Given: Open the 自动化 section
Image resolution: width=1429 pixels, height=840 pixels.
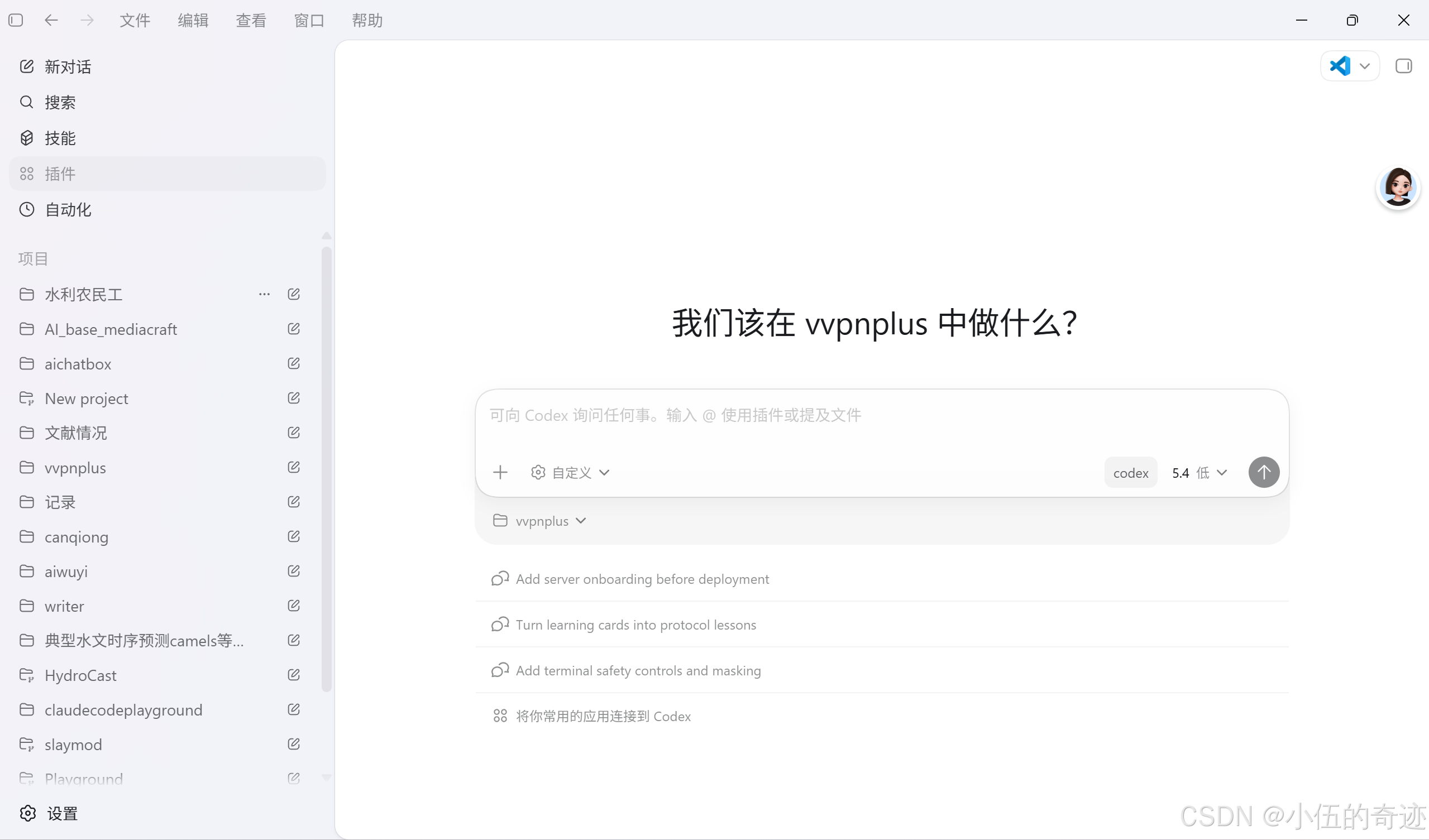Looking at the screenshot, I should click(x=168, y=210).
